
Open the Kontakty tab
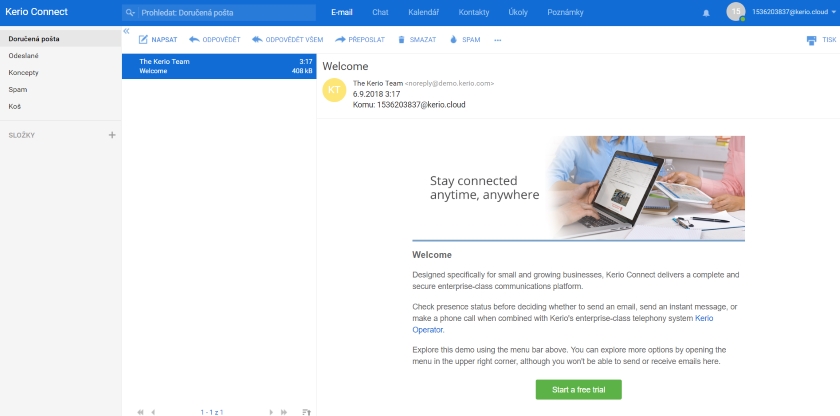tap(474, 12)
